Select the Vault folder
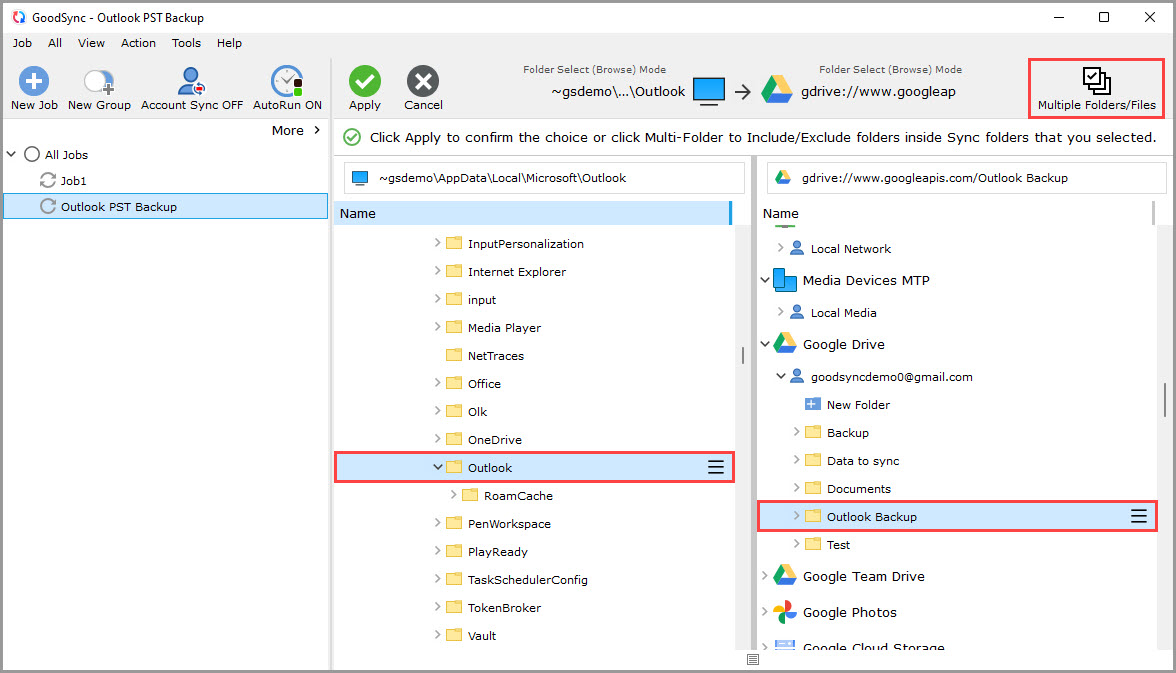Viewport: 1176px width, 673px height. coord(482,635)
